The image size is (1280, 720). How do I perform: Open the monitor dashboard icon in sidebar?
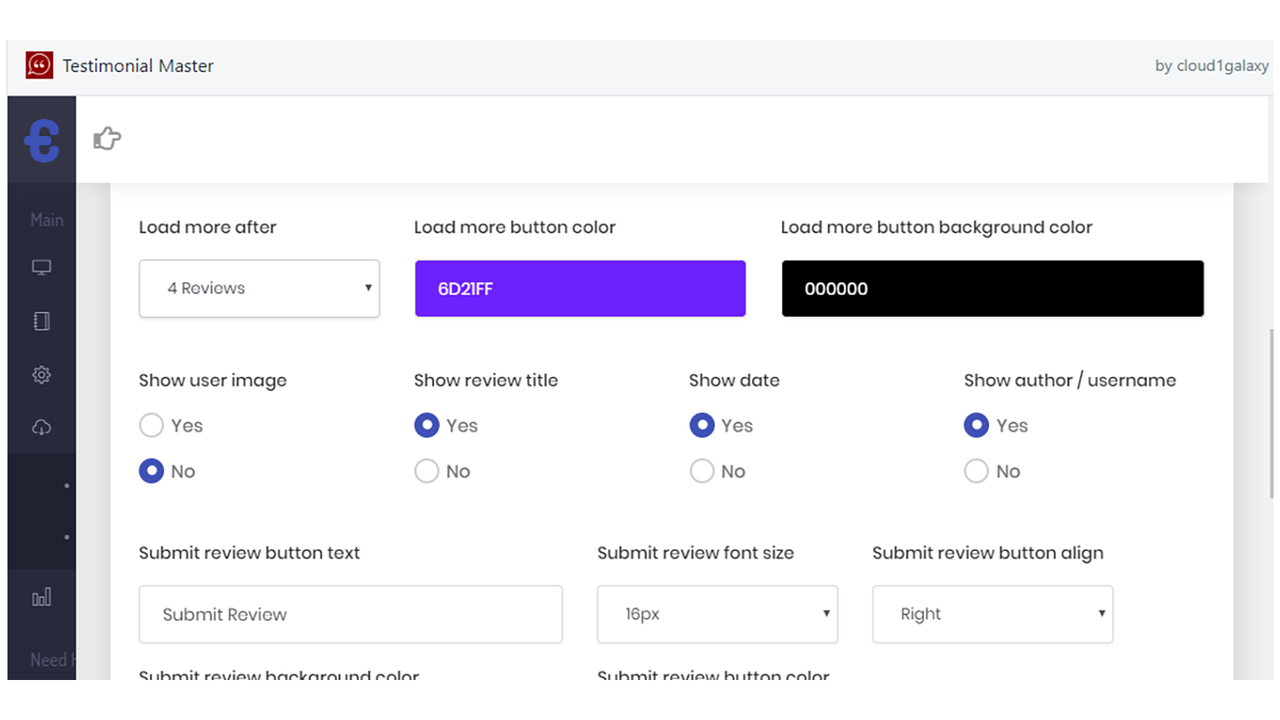coord(41,268)
